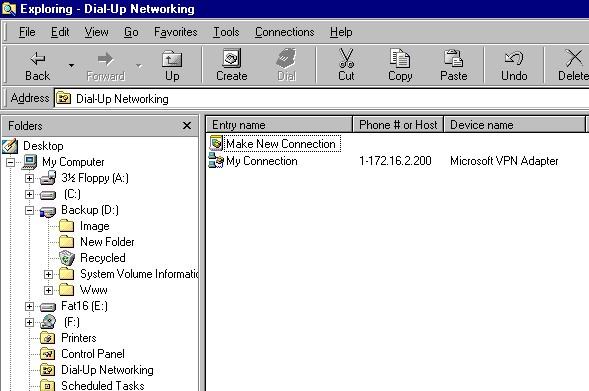Select the Backup (D:) drive icon
Image resolution: width=589 pixels, height=391 pixels.
click(48, 211)
